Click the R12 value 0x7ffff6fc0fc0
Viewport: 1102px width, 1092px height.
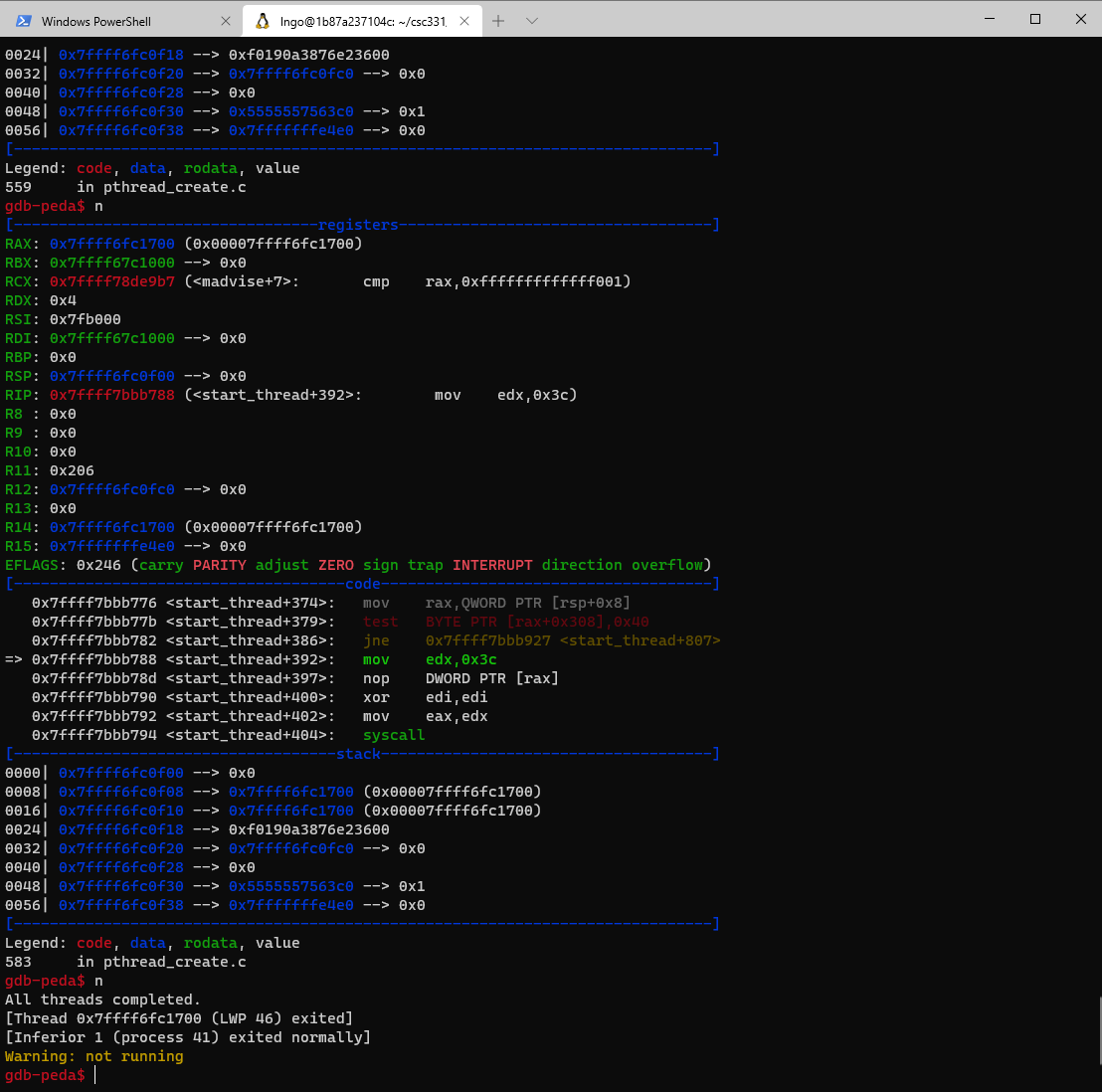(x=111, y=489)
